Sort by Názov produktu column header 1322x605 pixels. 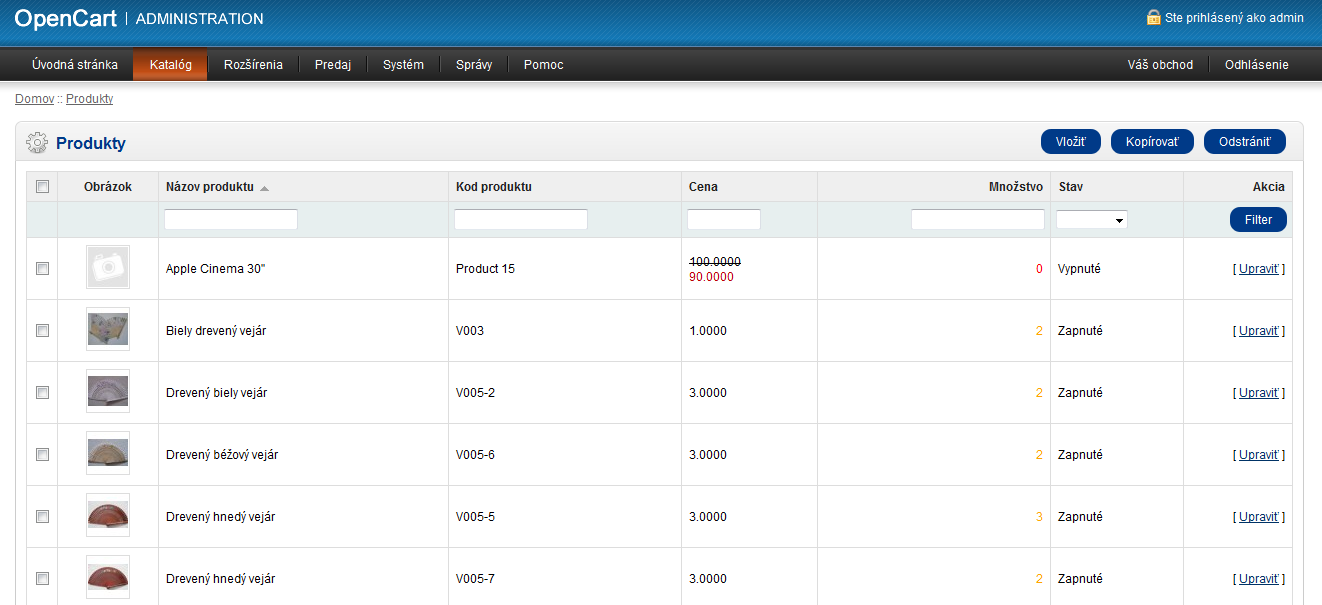(210, 187)
